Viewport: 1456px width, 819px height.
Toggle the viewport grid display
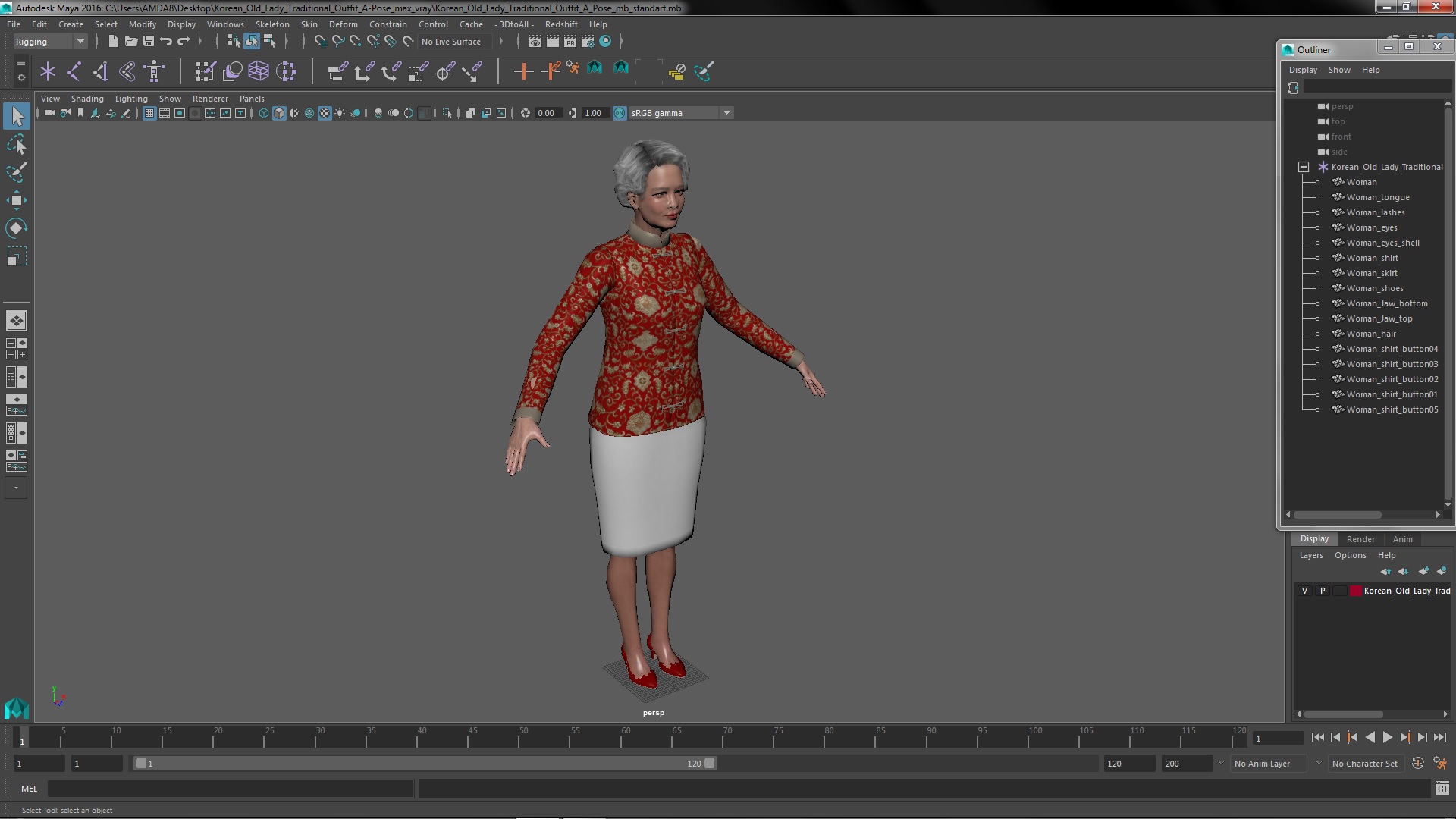point(149,113)
